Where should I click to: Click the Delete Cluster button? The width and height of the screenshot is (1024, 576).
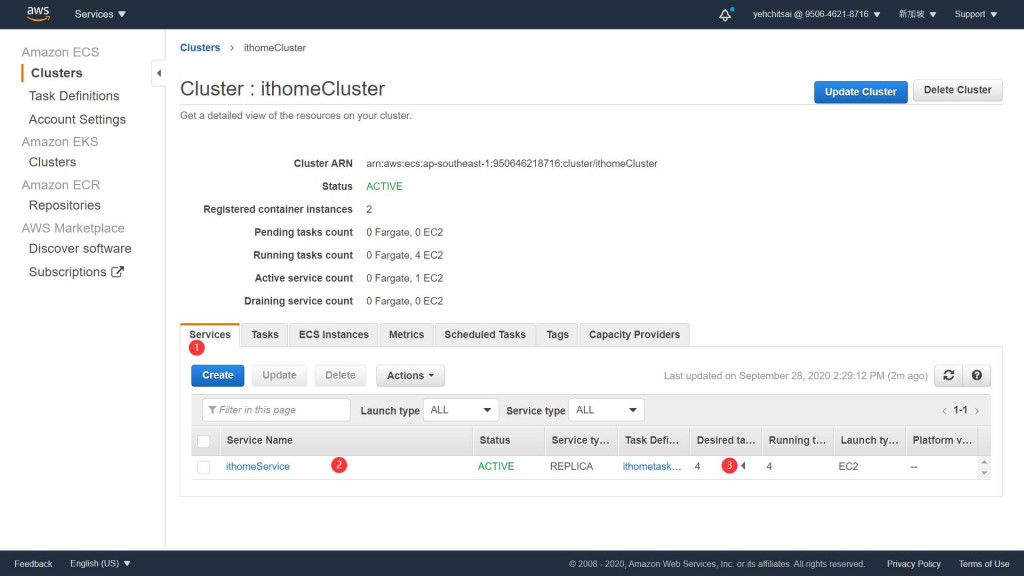click(x=957, y=90)
